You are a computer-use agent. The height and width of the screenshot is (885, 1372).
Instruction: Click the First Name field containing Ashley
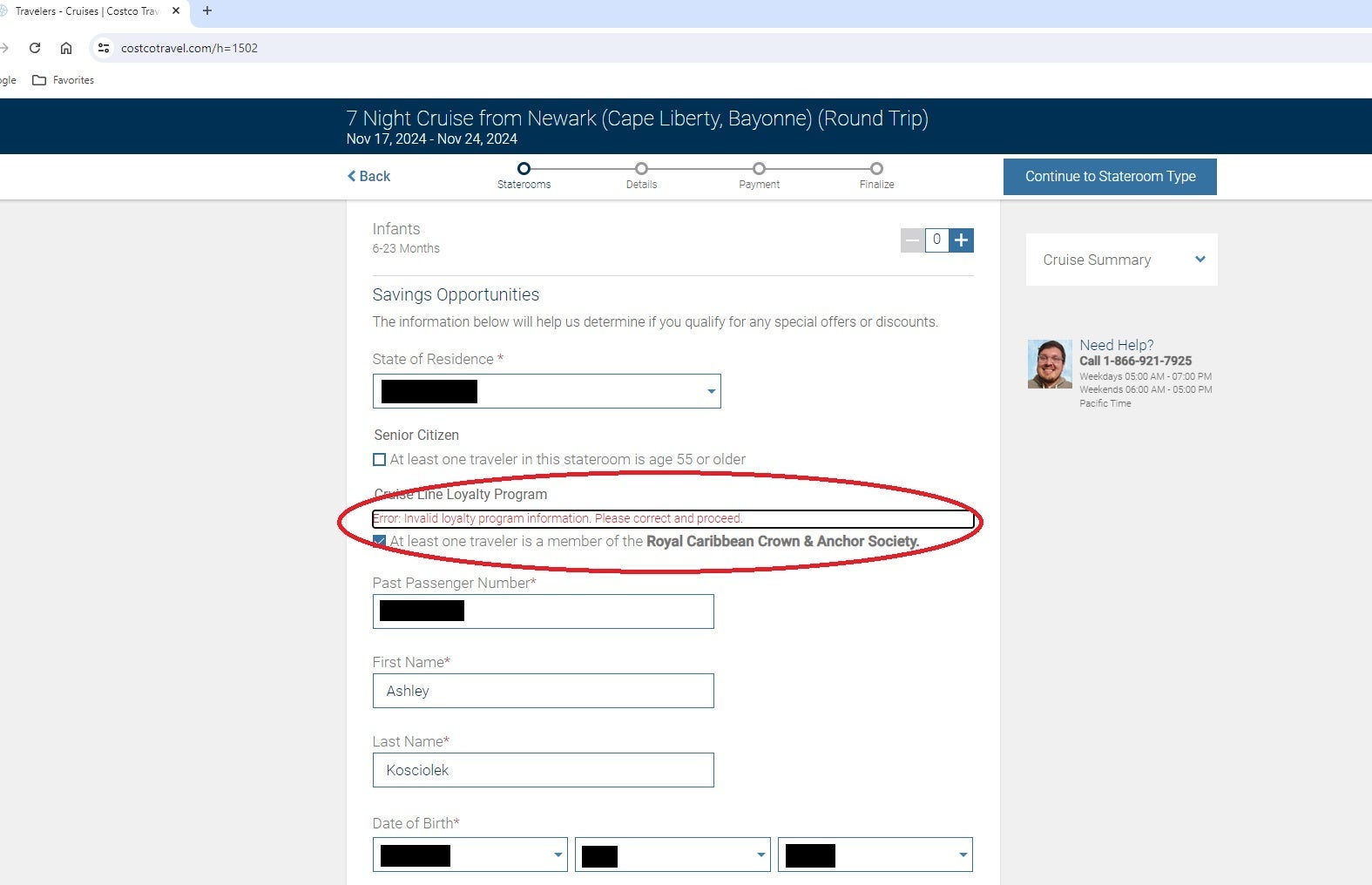[x=544, y=691]
